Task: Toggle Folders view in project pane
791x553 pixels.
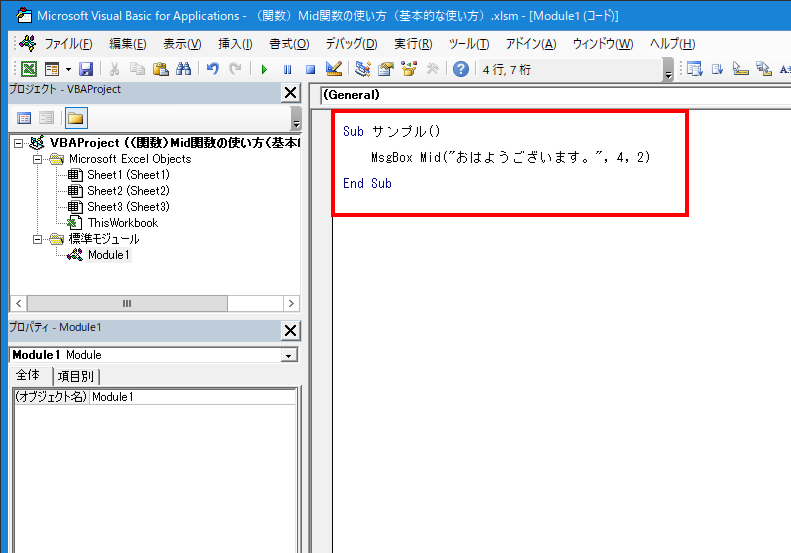Action: (76, 118)
